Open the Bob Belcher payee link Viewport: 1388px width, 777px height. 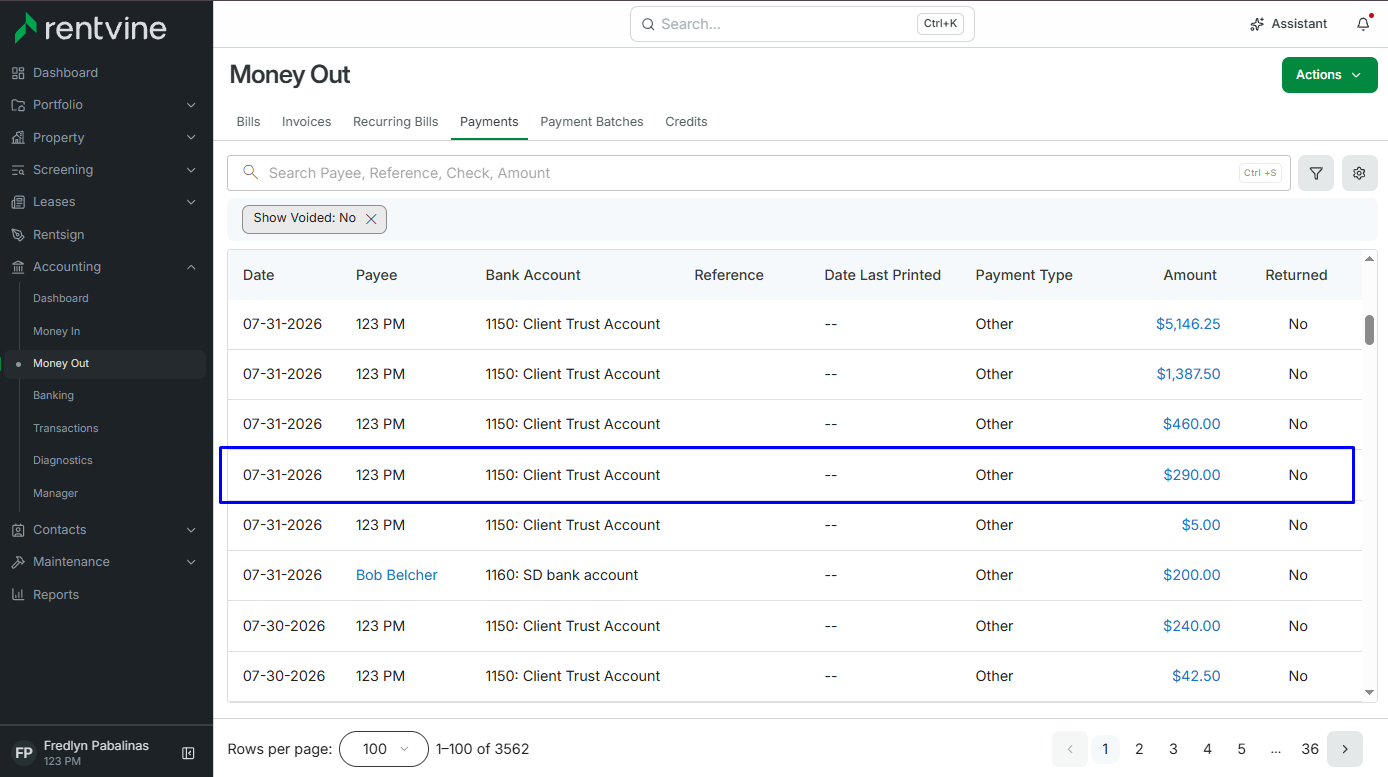tap(397, 575)
